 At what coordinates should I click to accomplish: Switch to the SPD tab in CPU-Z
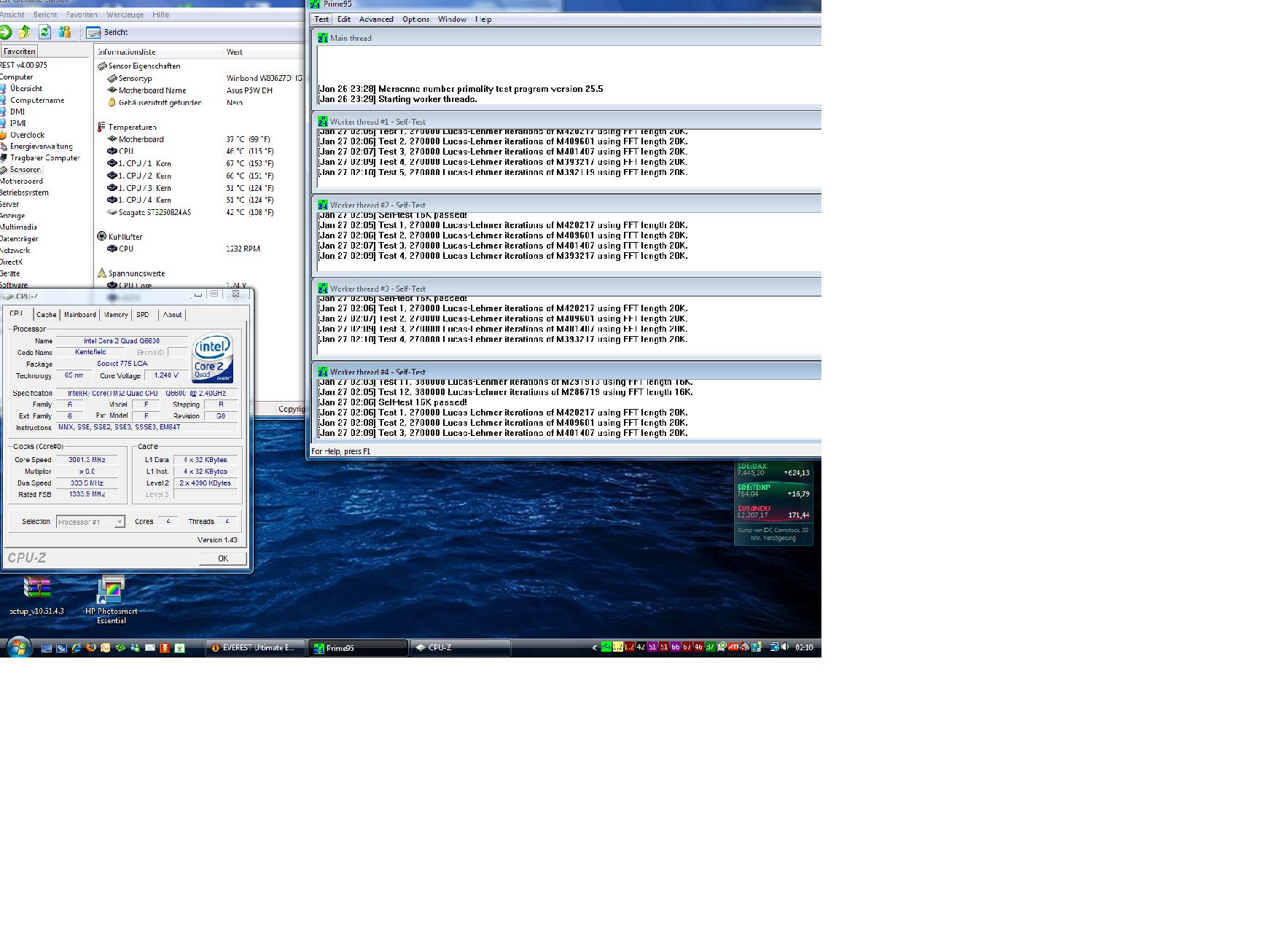click(x=143, y=315)
